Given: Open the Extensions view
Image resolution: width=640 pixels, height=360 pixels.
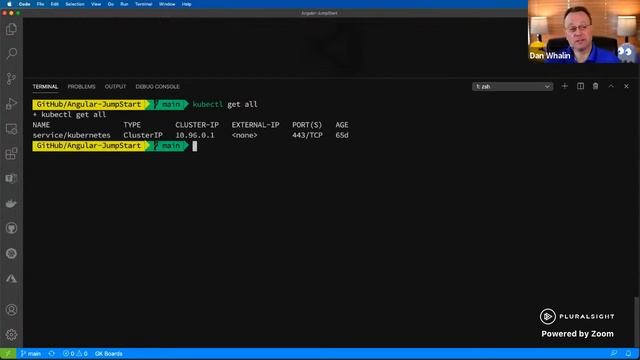Looking at the screenshot, I should click(11, 154).
